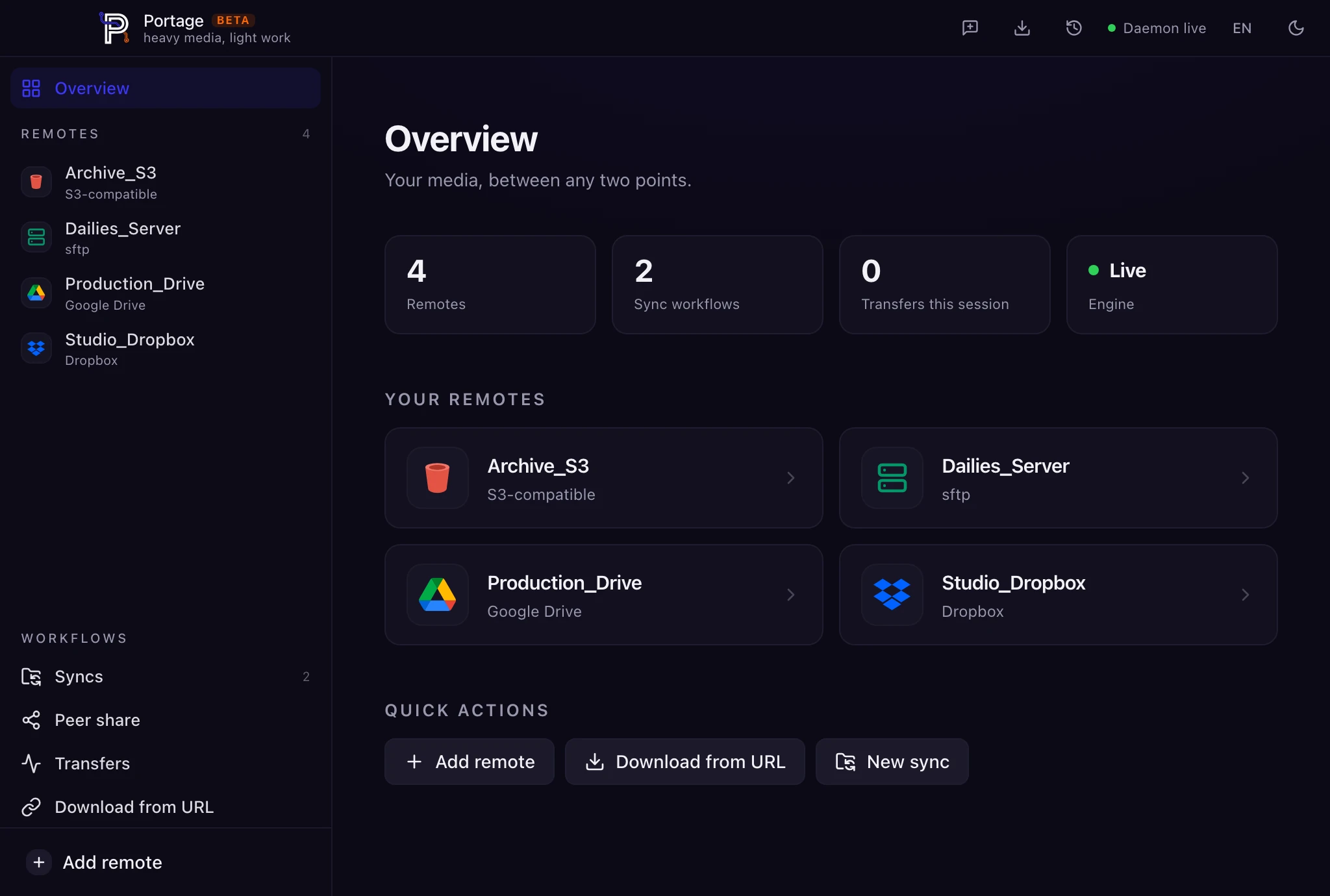Screen dimensions: 1330x896
Task: Click the link icon beside Download from URL
Action: [x=31, y=807]
